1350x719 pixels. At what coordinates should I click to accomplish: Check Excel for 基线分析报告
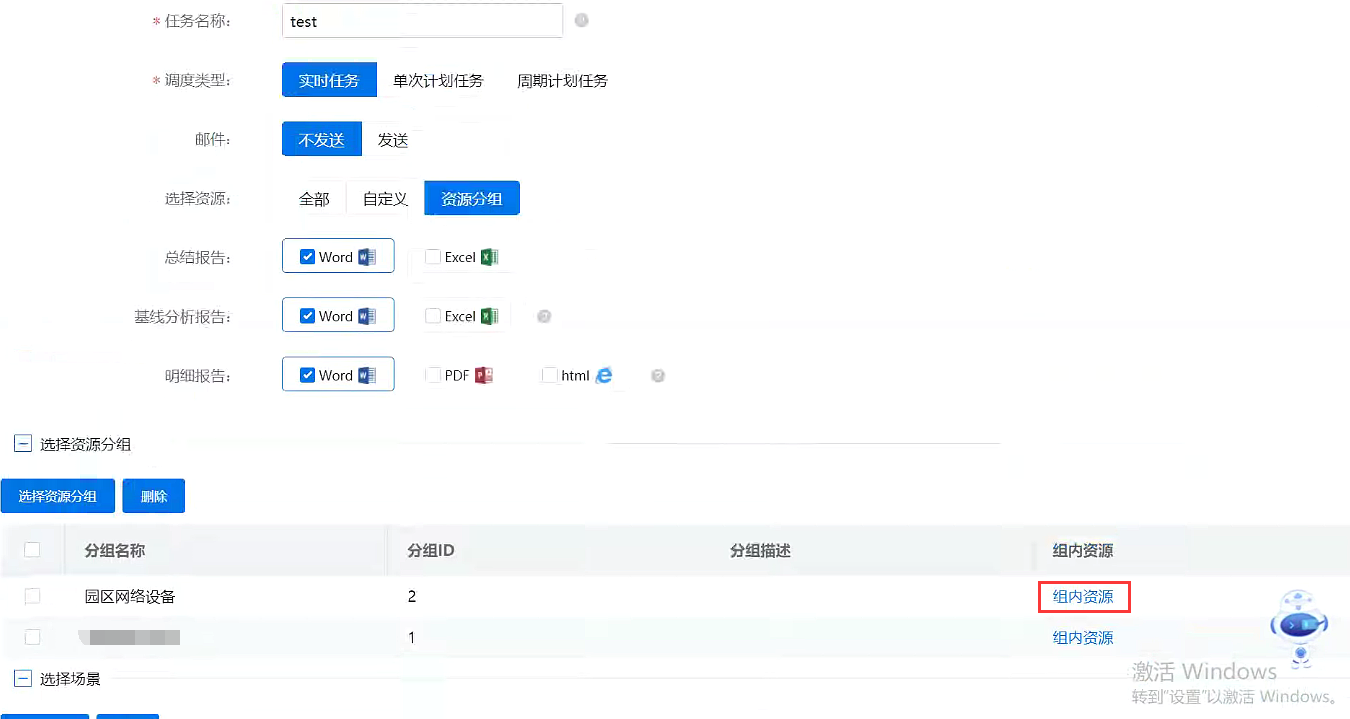click(x=433, y=316)
